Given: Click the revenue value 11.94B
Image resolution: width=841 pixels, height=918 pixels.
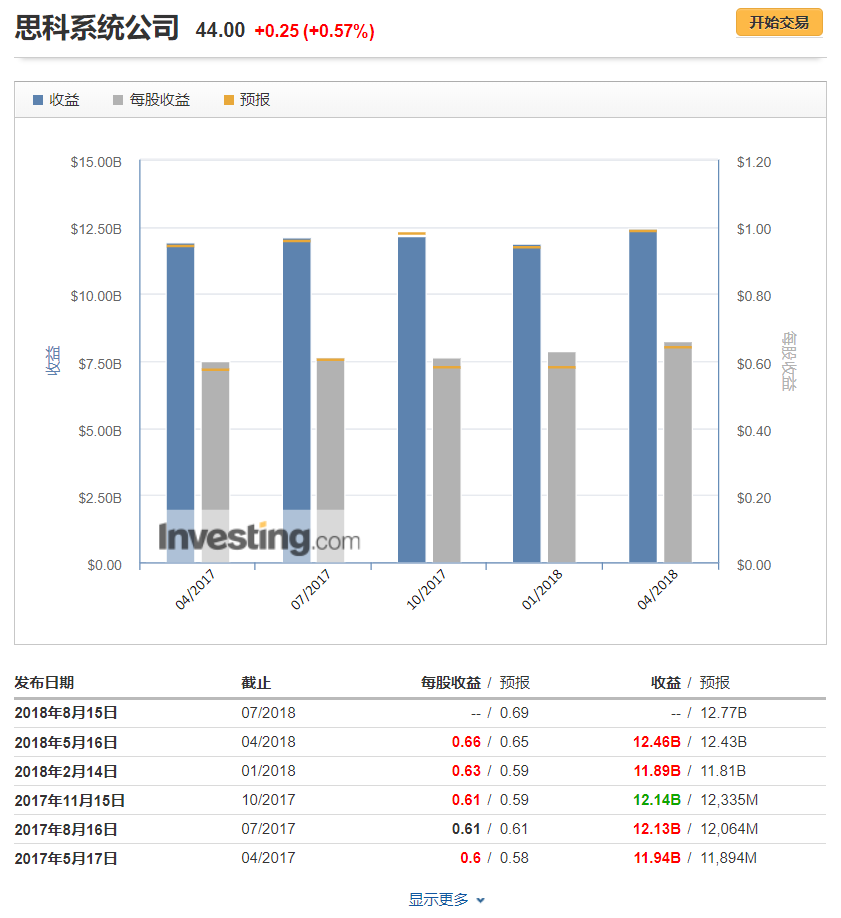Looking at the screenshot, I should click(657, 858).
